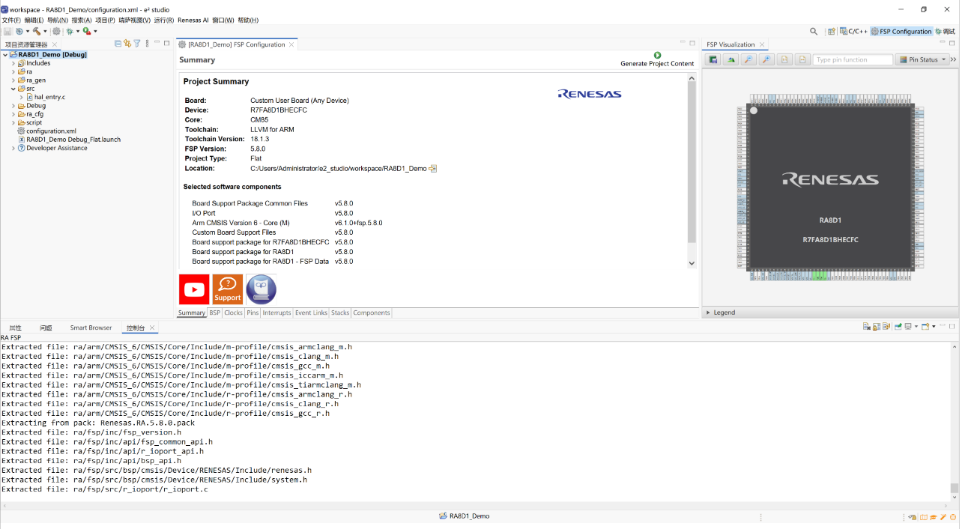960x529 pixels.
Task: Expand Developer Assistance node
Action: click(x=13, y=148)
